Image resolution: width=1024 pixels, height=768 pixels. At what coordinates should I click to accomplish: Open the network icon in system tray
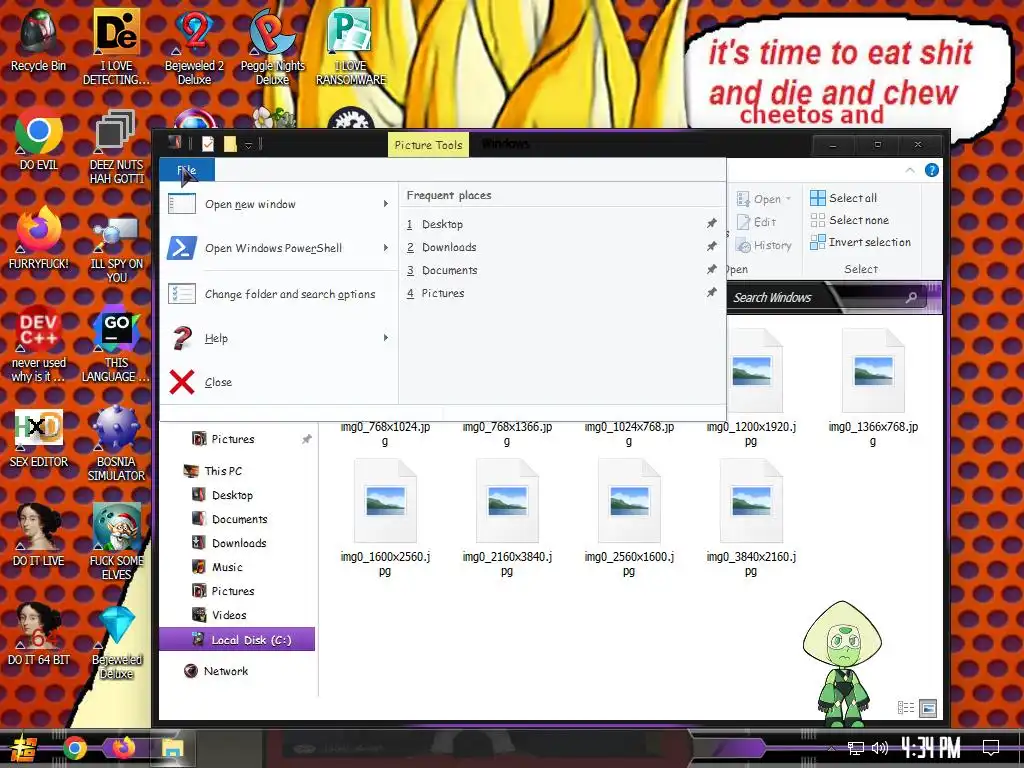(x=856, y=748)
